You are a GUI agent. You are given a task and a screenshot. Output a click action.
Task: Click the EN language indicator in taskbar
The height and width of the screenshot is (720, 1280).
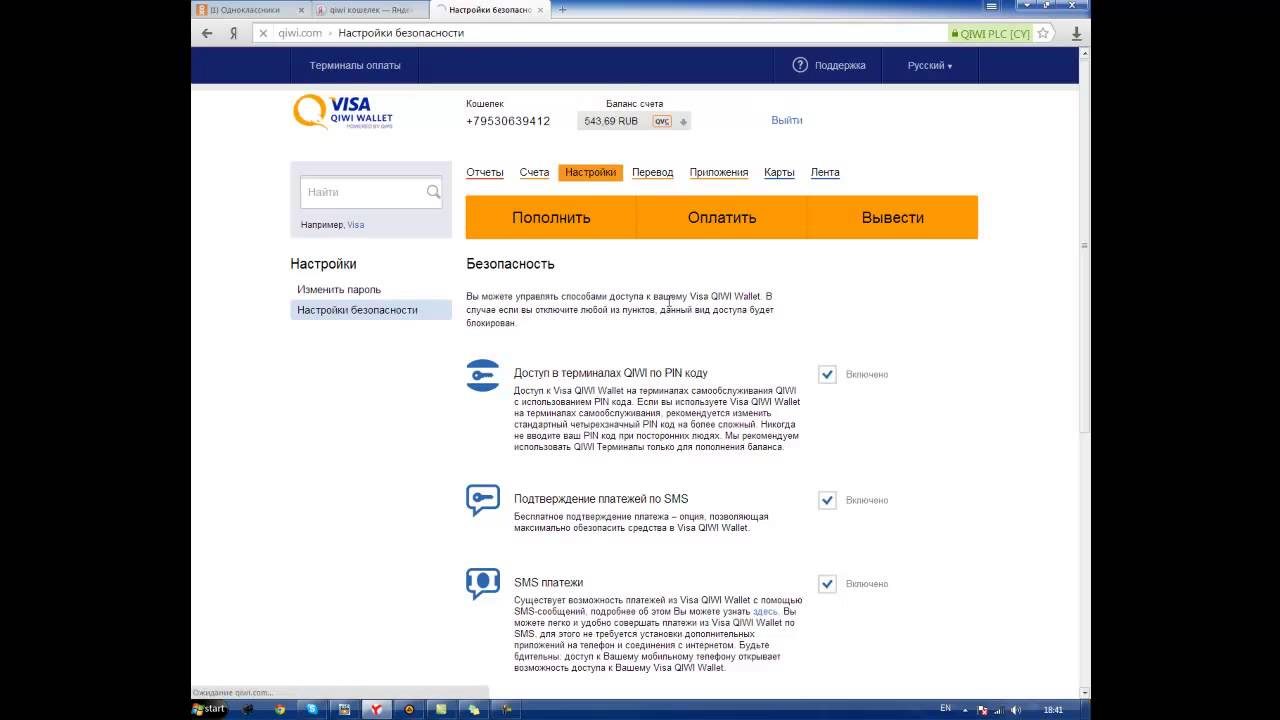(946, 708)
